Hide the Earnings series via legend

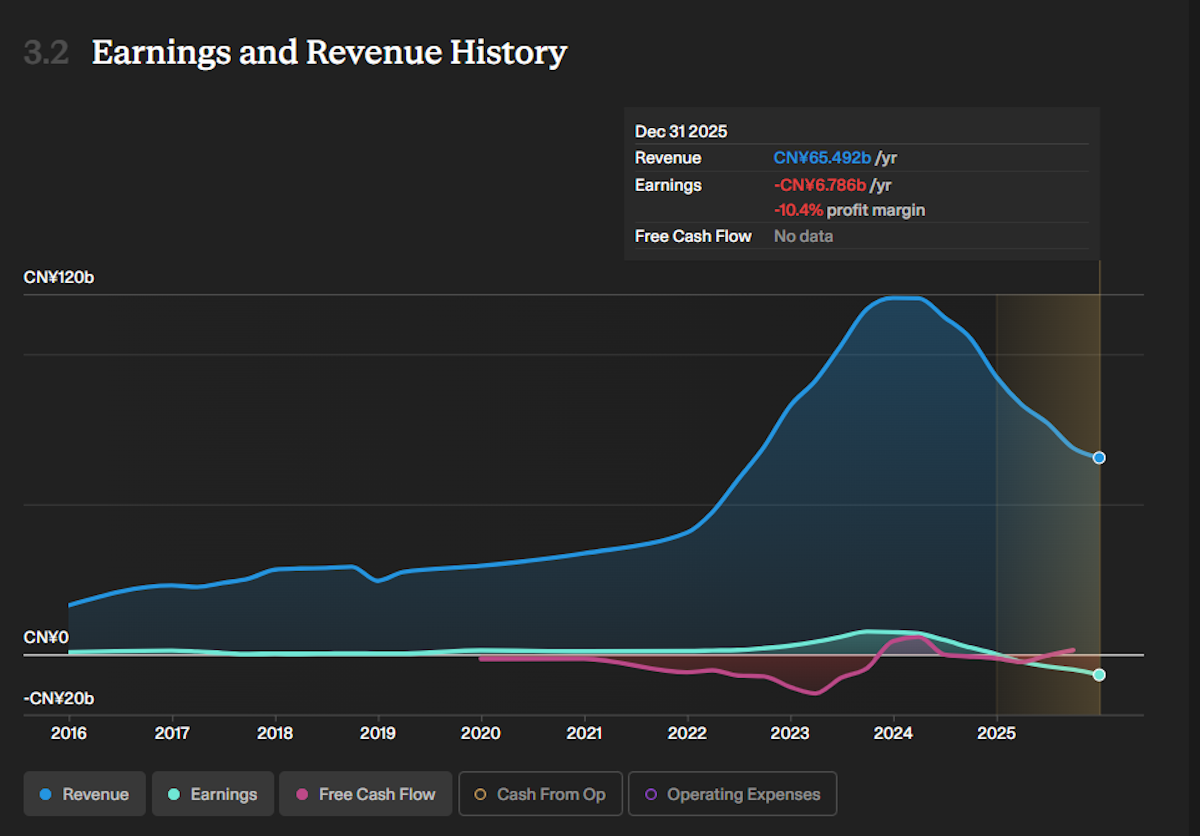coord(211,794)
